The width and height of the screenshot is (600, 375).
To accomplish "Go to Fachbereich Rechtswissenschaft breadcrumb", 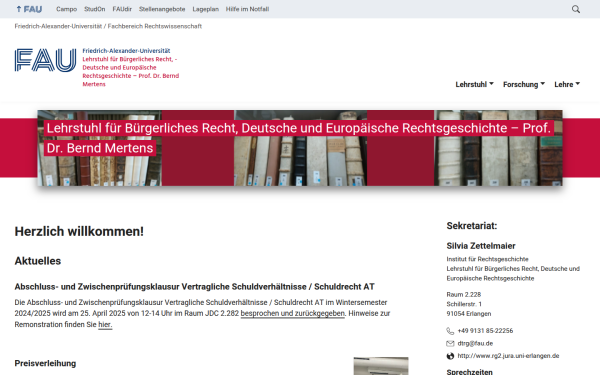I will coord(155,26).
